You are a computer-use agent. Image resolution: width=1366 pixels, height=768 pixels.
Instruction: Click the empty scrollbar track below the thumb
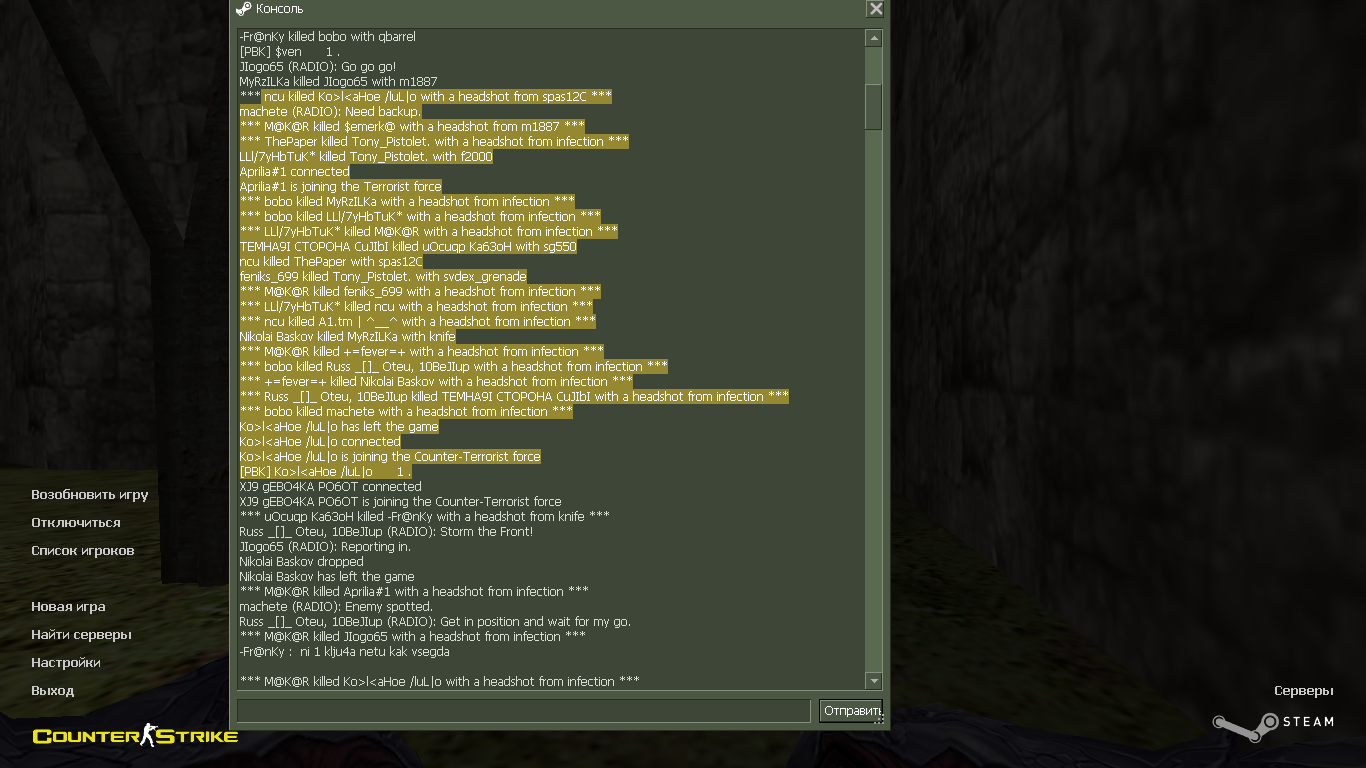[873, 401]
